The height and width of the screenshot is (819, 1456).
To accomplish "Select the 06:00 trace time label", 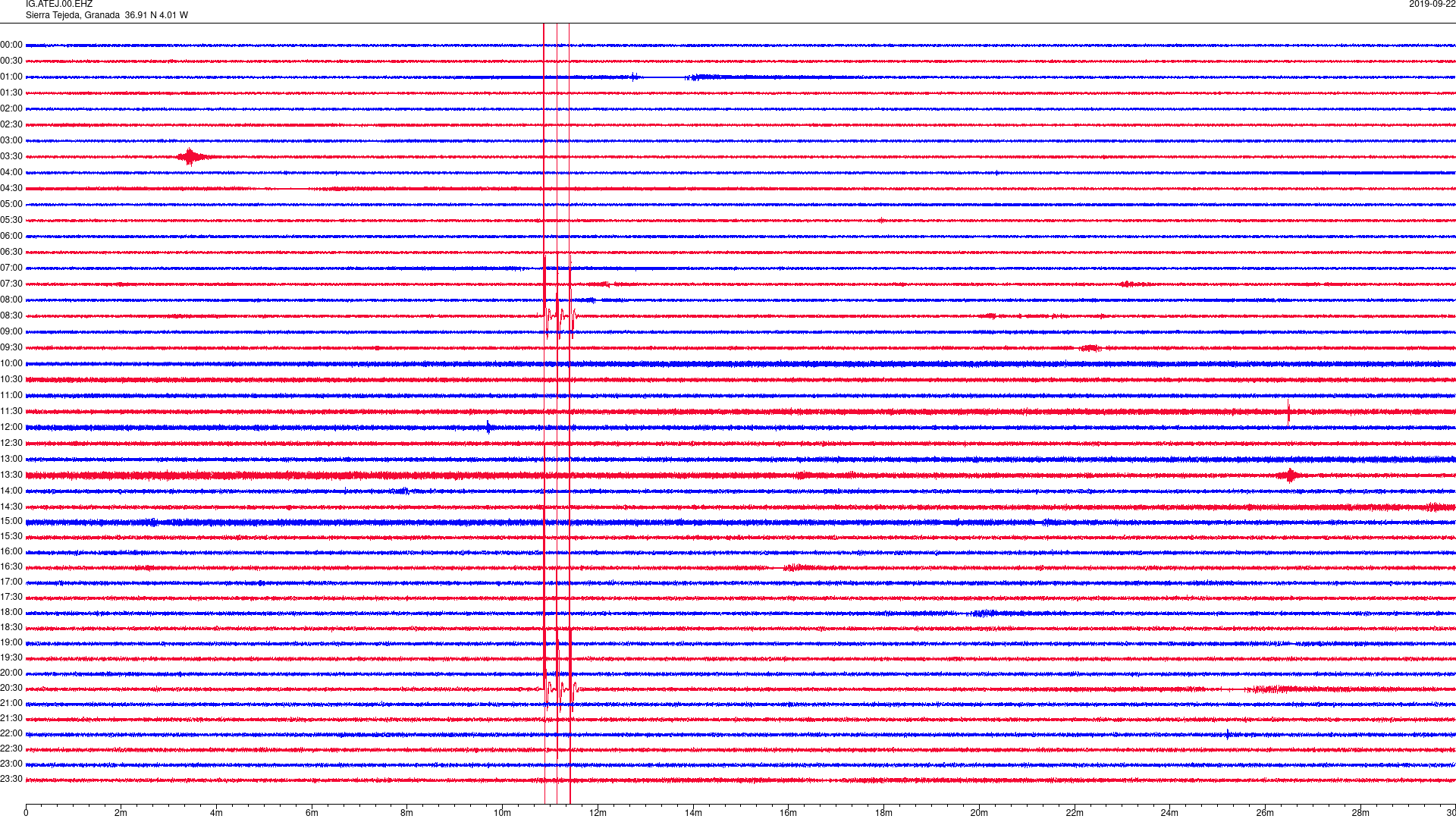I will pos(11,236).
